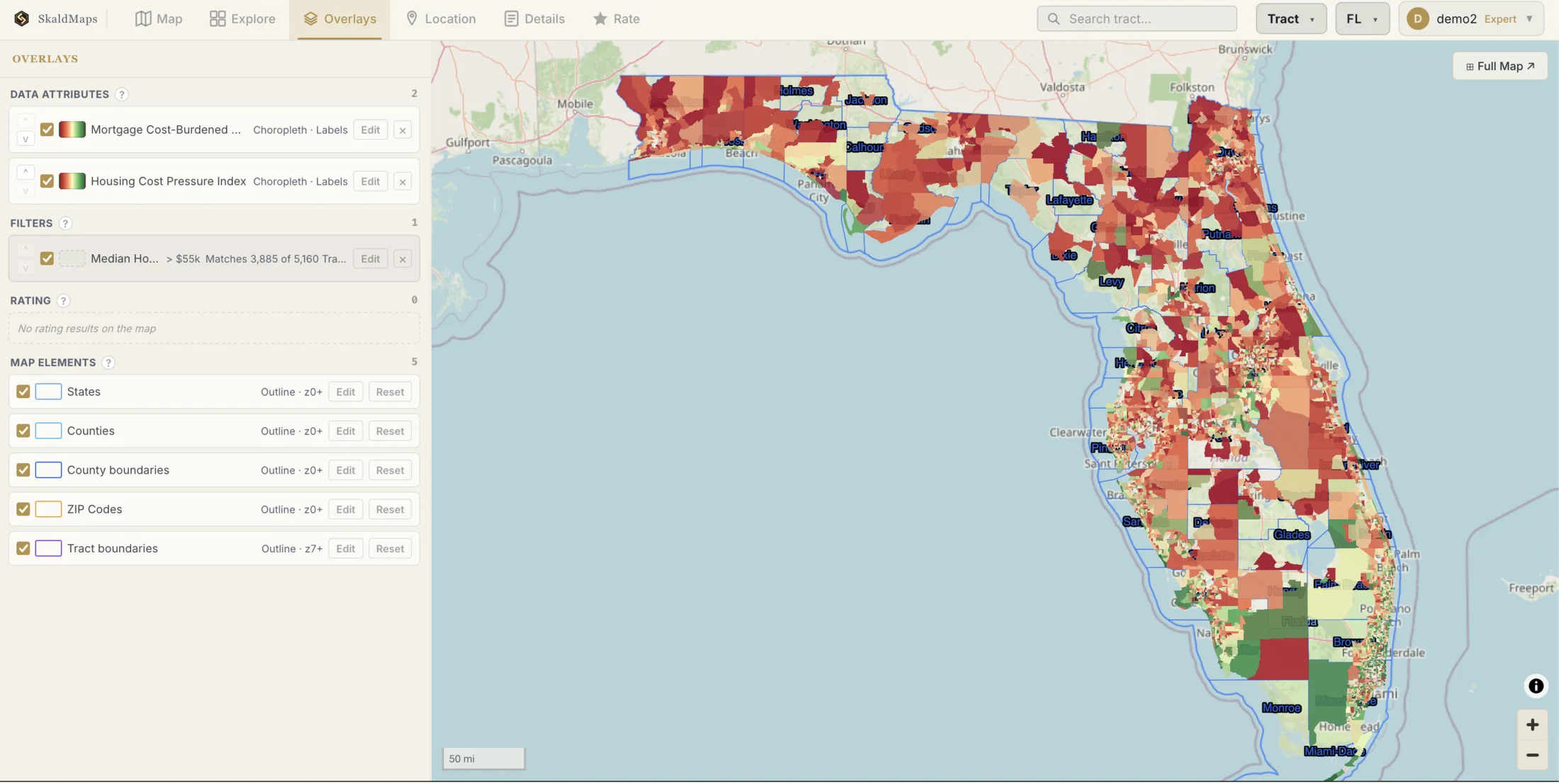Image resolution: width=1559 pixels, height=784 pixels.
Task: Click the Median Ho... filter swatch
Action: 72,259
